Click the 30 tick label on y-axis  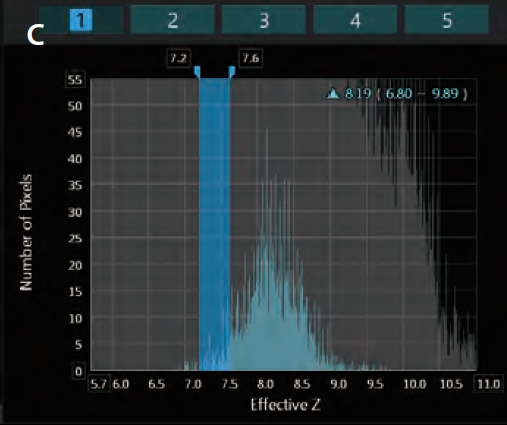pyautogui.click(x=75, y=212)
